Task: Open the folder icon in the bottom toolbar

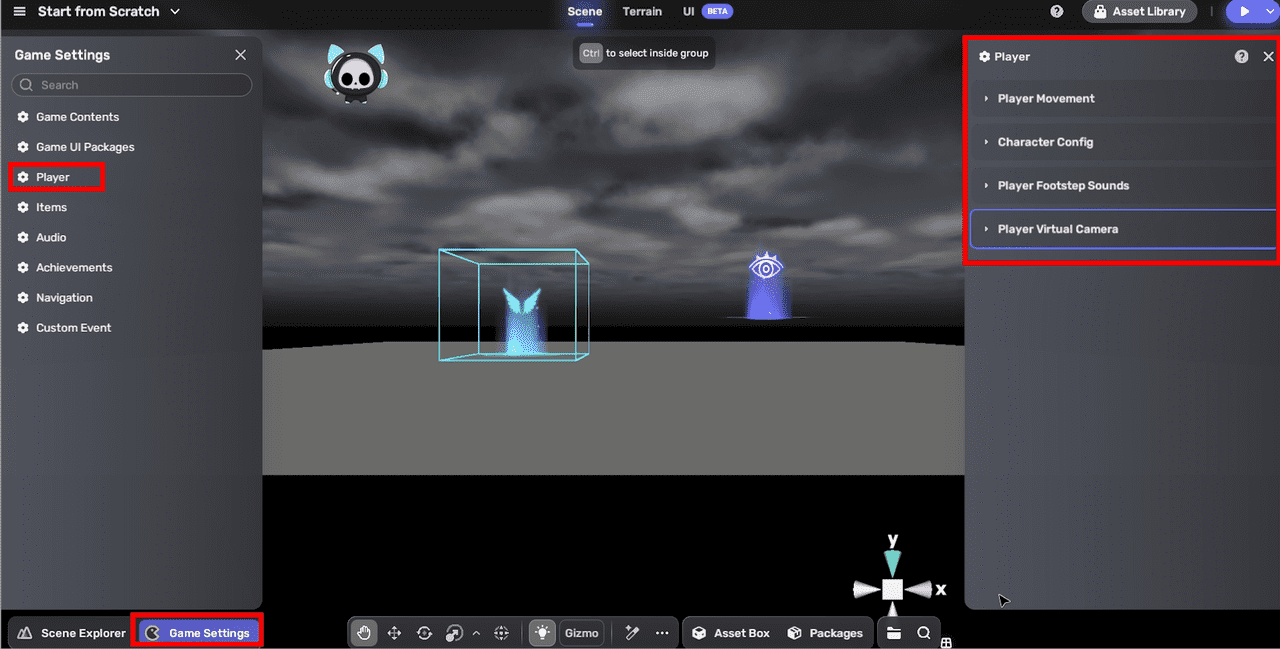Action: 894,633
